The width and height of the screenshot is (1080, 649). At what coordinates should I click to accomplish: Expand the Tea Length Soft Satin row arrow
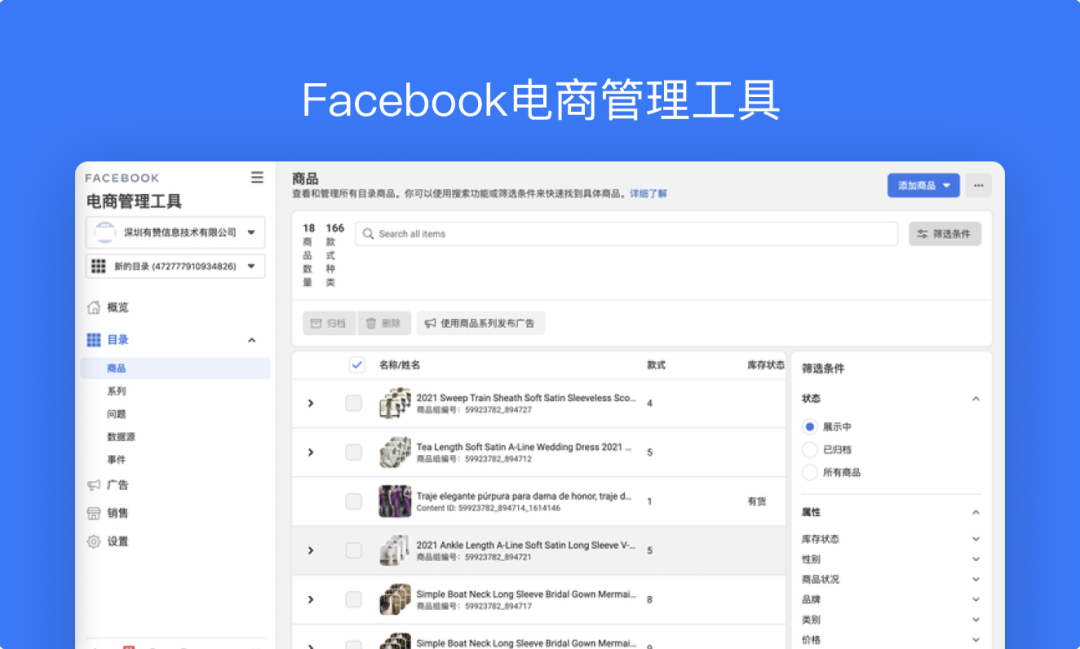[x=311, y=452]
